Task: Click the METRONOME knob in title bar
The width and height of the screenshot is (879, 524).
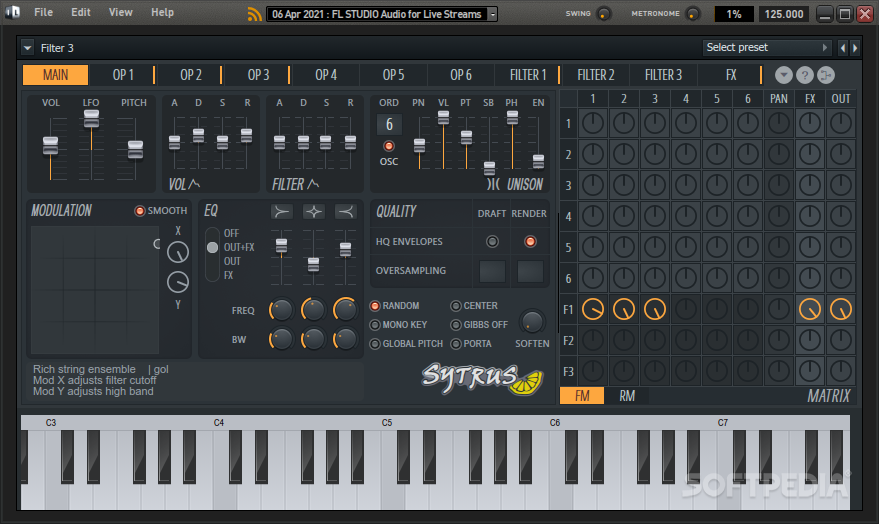Action: (693, 14)
